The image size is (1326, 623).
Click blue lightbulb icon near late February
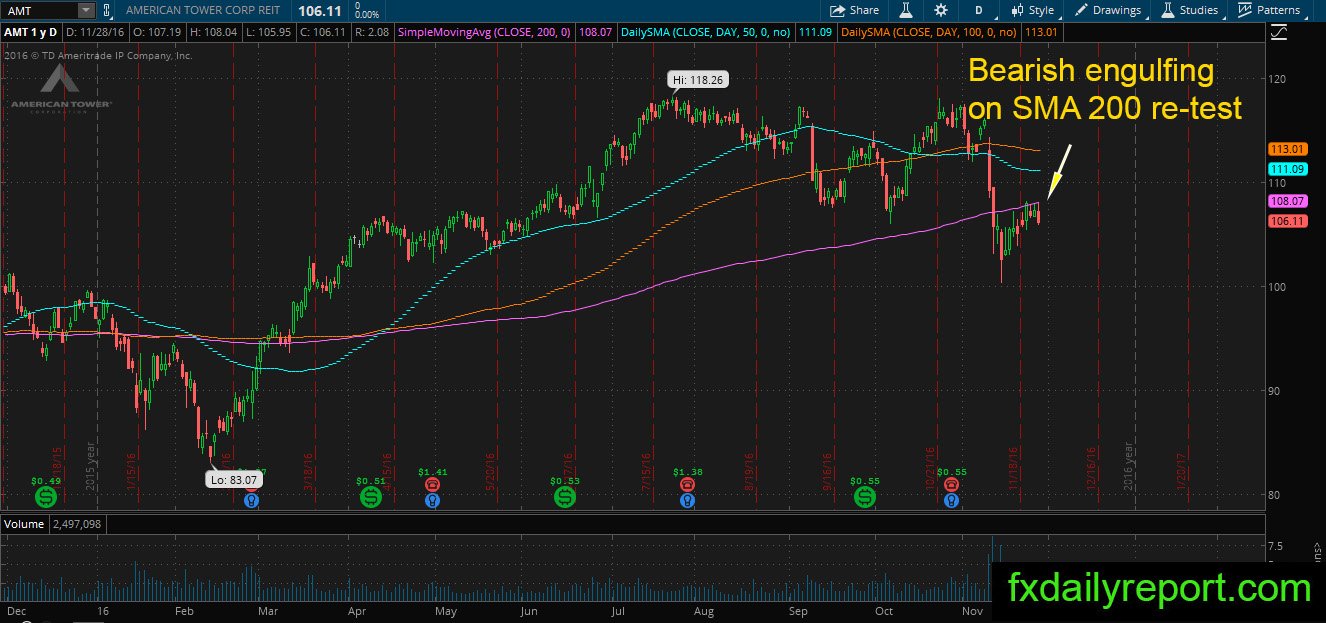coord(251,499)
